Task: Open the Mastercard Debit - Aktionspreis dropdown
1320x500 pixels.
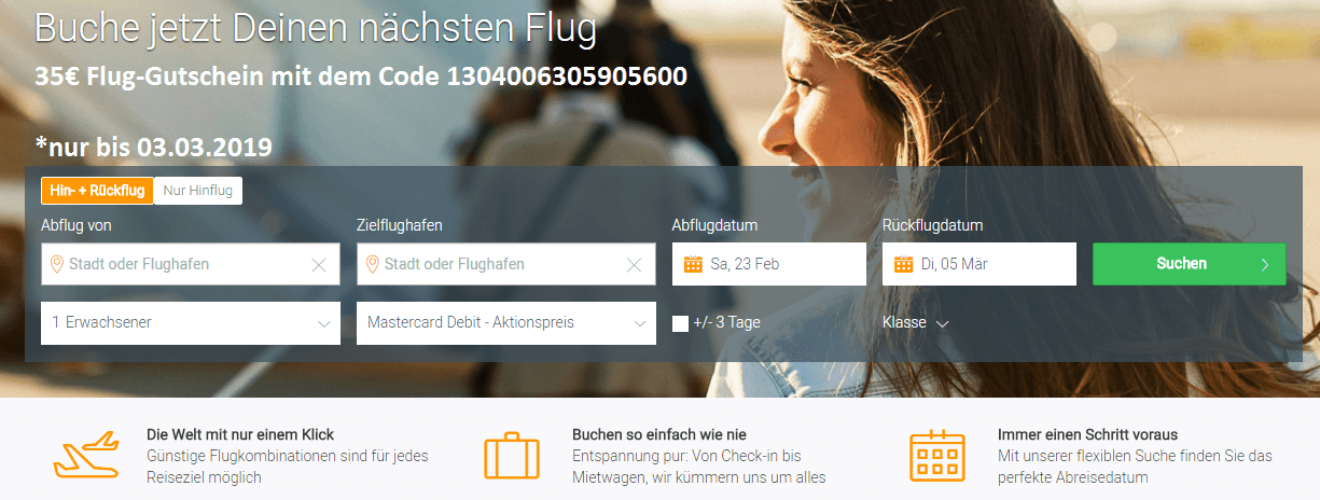Action: pyautogui.click(x=506, y=323)
